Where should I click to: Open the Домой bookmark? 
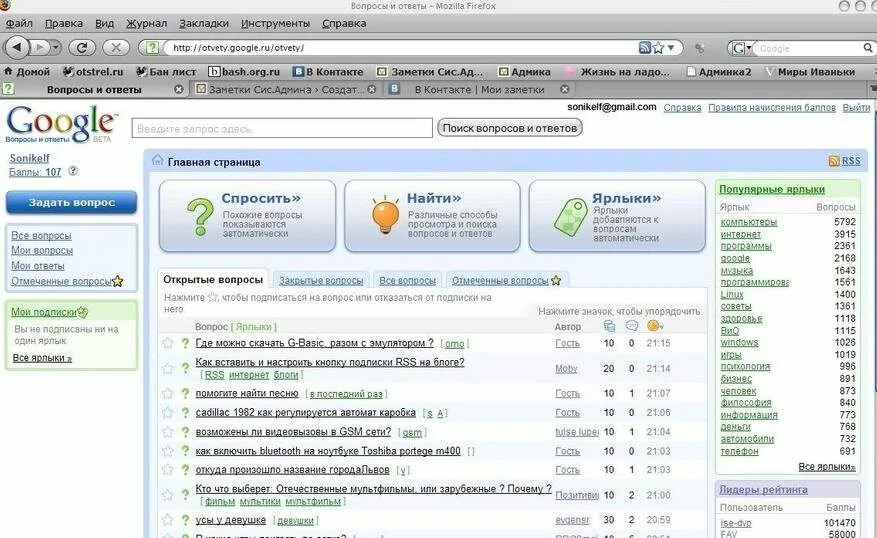point(27,72)
